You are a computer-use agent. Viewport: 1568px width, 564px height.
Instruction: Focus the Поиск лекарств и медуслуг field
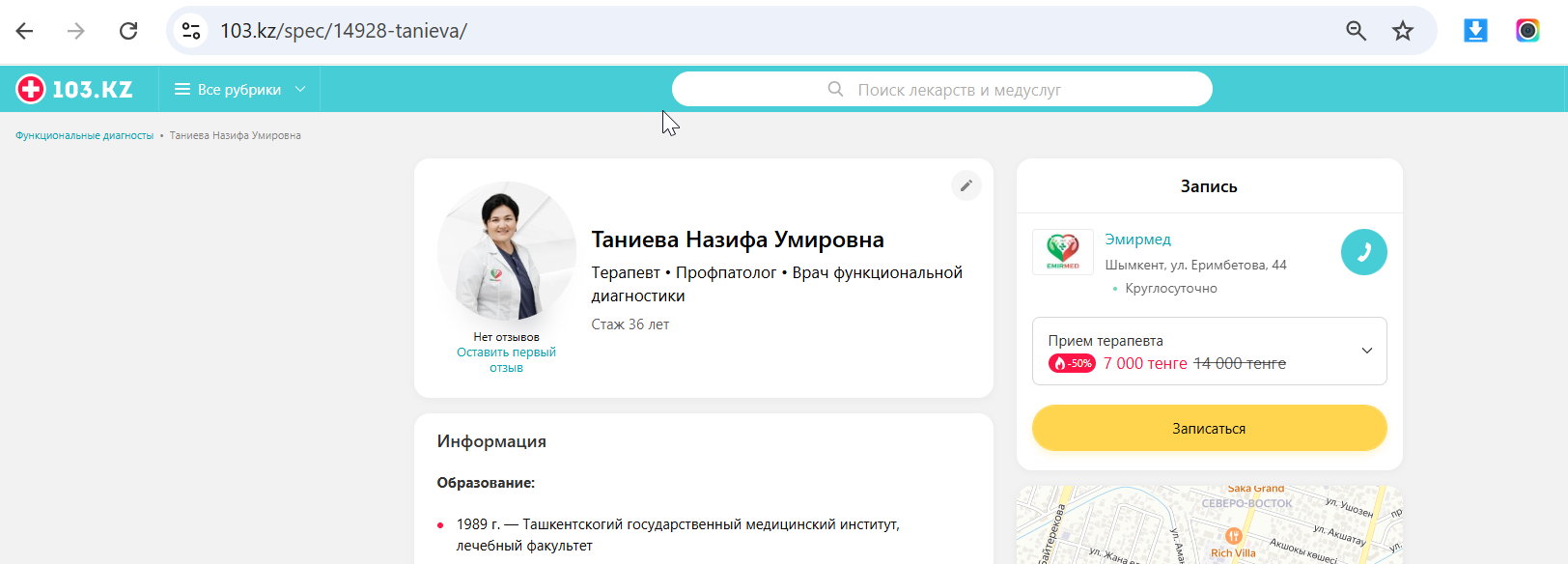(x=942, y=89)
